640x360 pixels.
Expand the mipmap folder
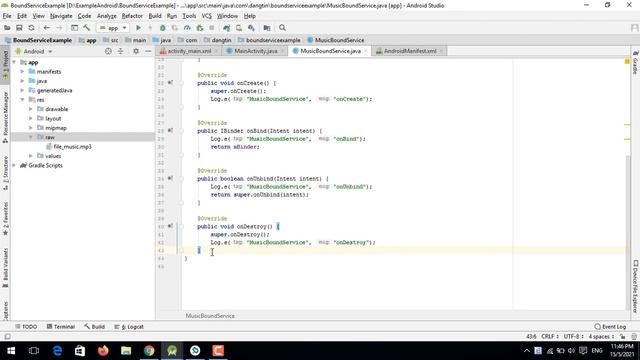pyautogui.click(x=31, y=128)
